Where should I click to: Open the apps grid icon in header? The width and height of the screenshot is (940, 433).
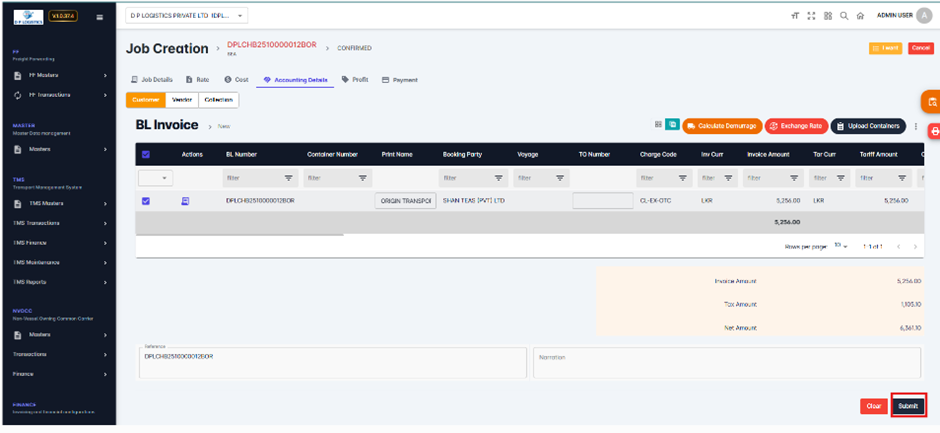pos(828,16)
